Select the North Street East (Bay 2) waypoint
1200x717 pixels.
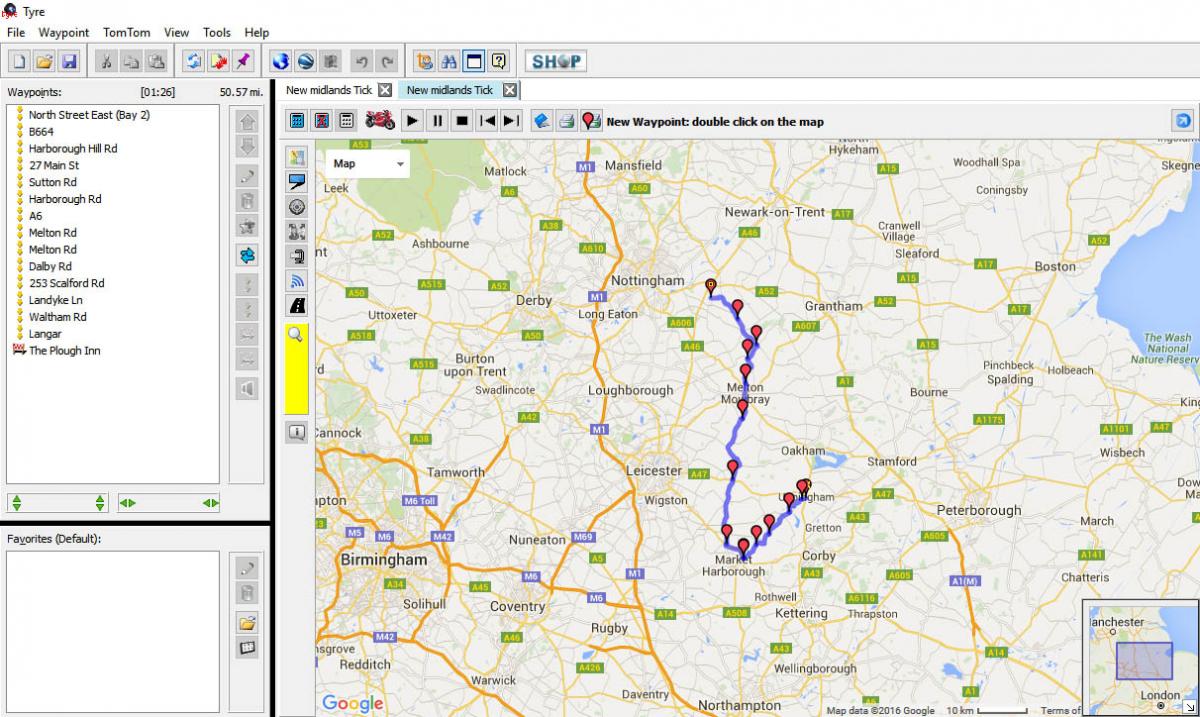tap(89, 115)
